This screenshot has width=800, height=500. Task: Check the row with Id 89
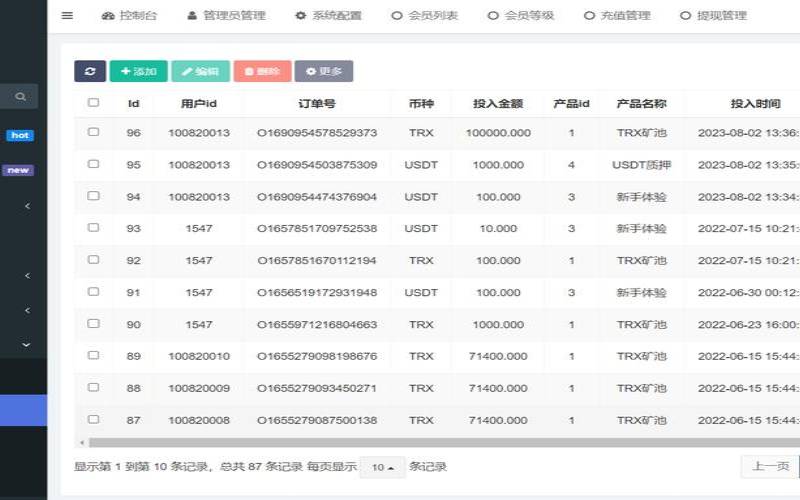tap(93, 355)
